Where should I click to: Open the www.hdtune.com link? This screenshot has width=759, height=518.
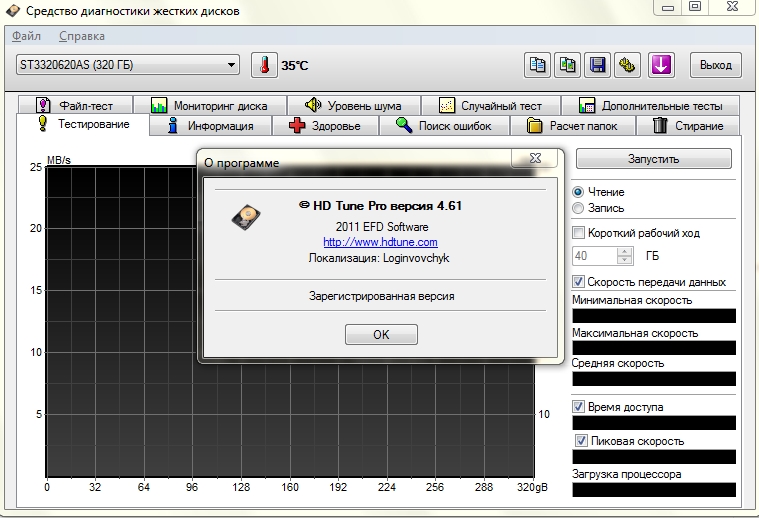point(380,242)
